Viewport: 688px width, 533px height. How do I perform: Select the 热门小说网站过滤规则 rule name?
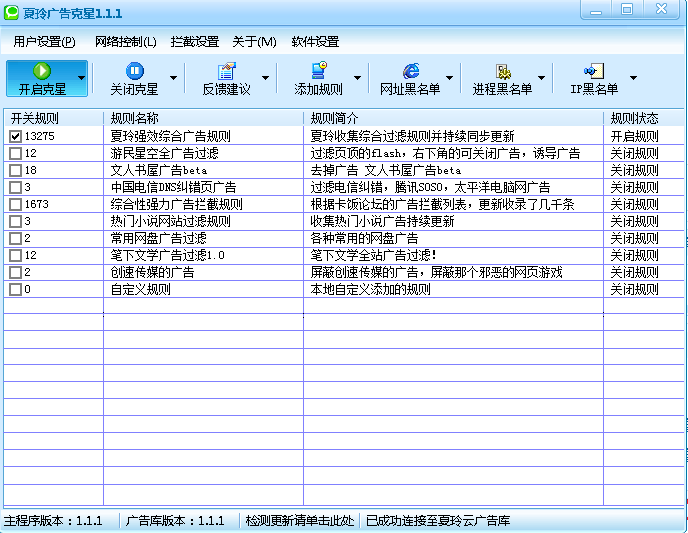coord(171,222)
